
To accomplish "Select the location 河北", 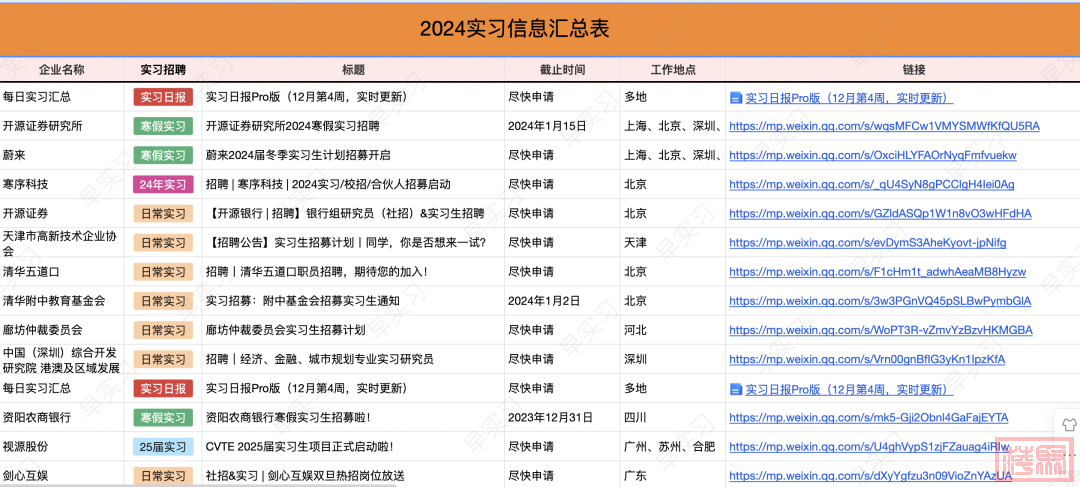I will [636, 330].
